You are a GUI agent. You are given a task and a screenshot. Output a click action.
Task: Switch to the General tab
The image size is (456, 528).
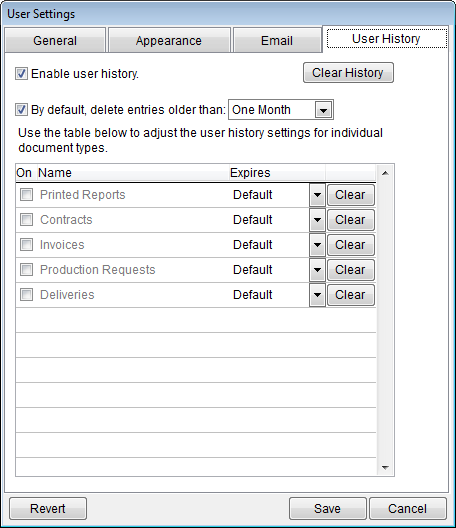[x=55, y=40]
